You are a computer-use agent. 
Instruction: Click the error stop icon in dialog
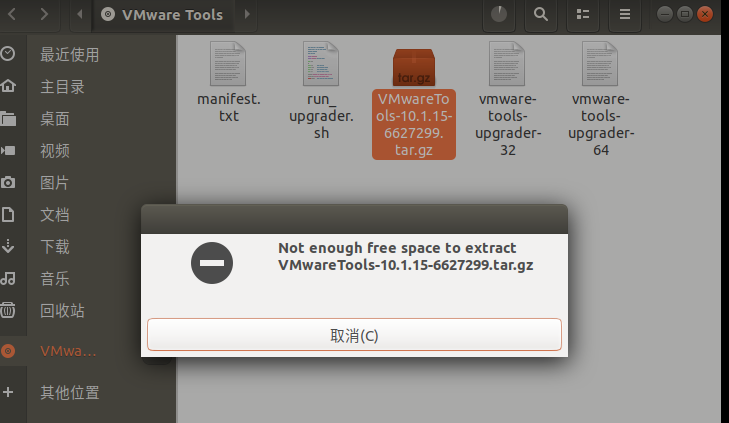tap(212, 263)
